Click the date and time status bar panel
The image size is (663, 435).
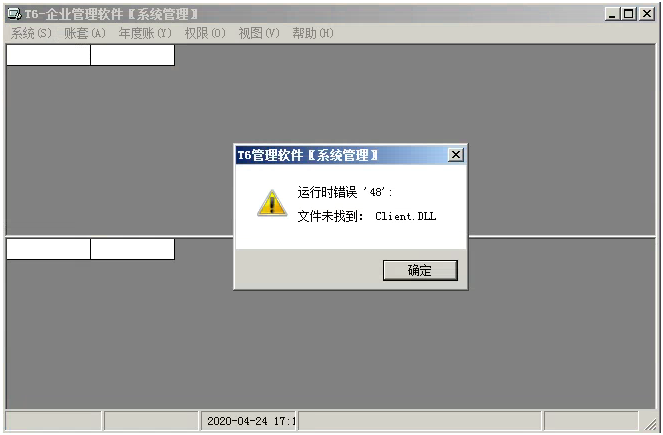pos(249,421)
